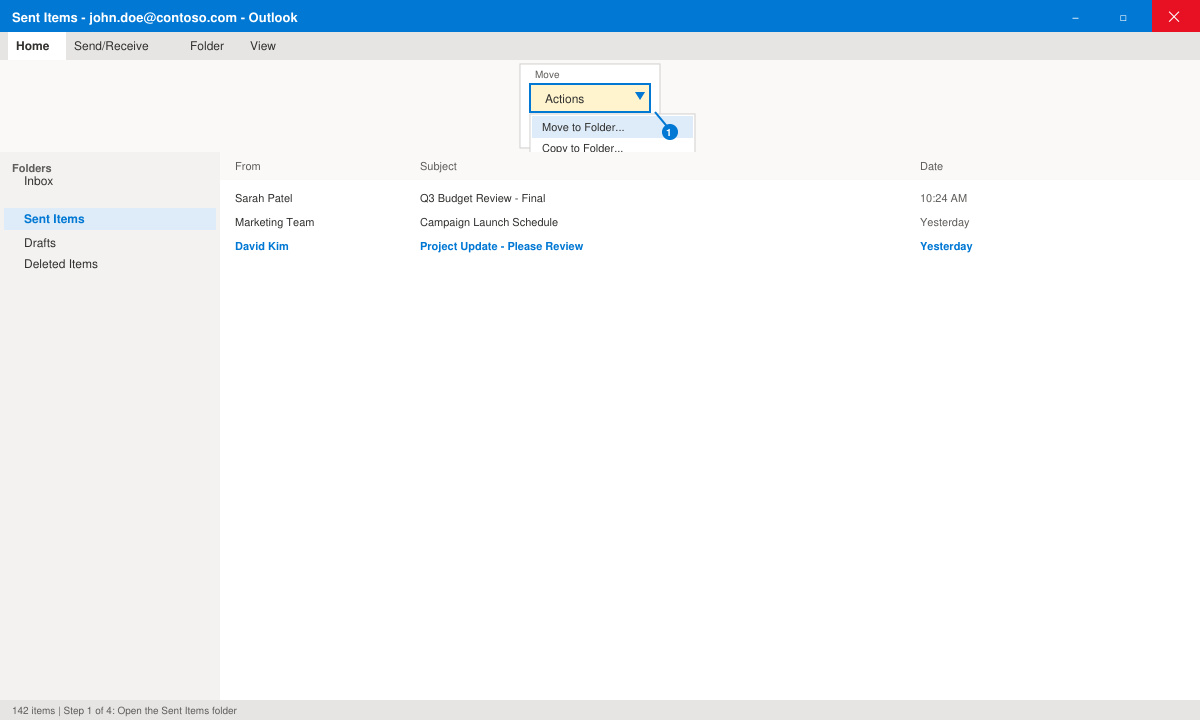The width and height of the screenshot is (1200, 720).
Task: Open the View ribbon tab
Action: coord(263,46)
